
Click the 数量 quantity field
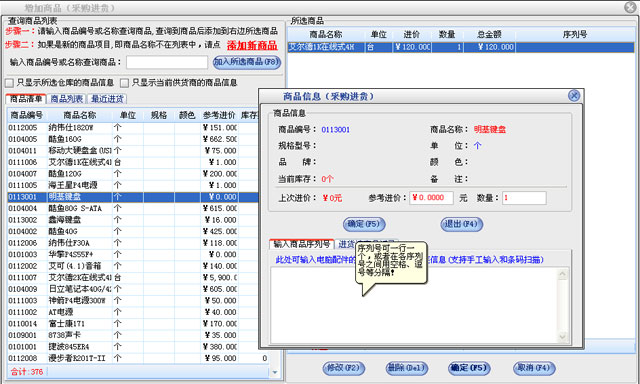524,198
